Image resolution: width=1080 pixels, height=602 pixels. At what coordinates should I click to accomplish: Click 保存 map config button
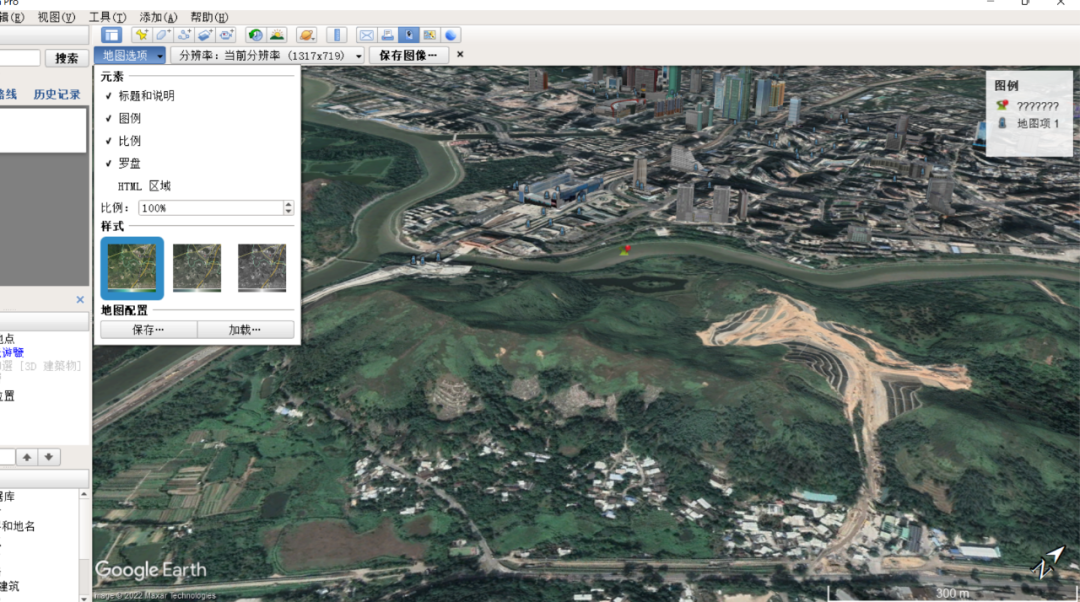(x=148, y=330)
